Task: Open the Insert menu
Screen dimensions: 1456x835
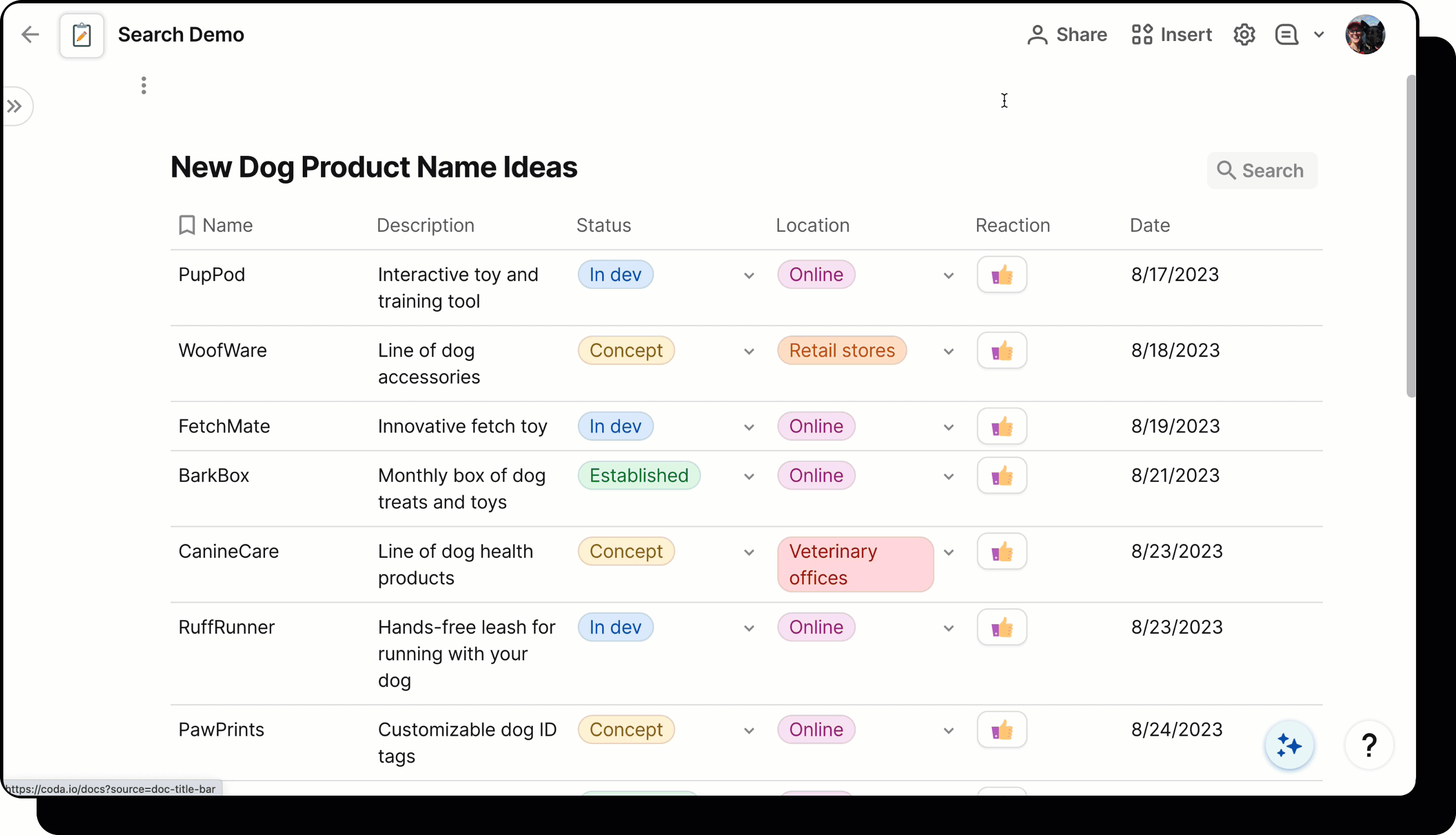Action: [1172, 34]
